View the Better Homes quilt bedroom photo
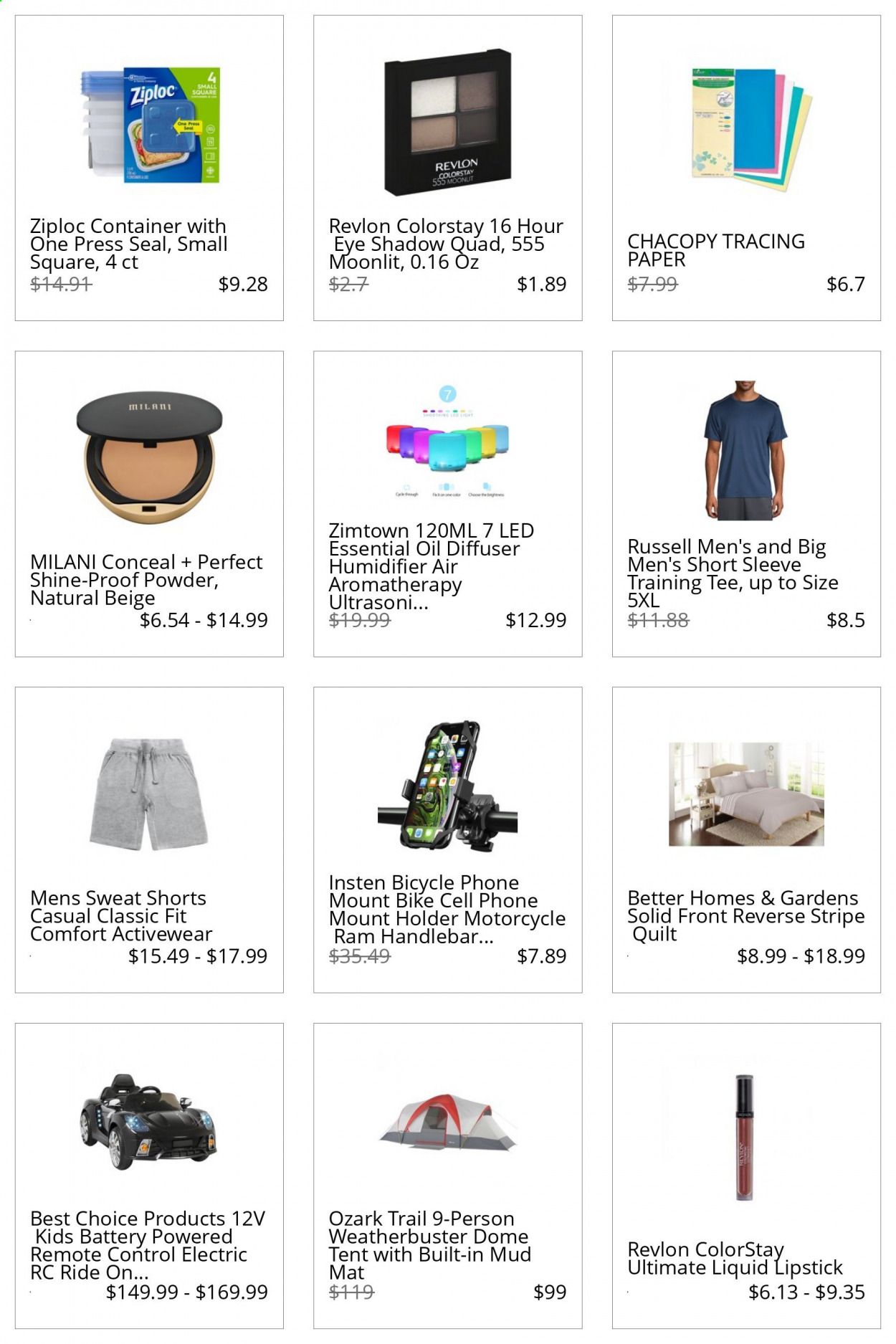The image size is (896, 1344). point(746,794)
